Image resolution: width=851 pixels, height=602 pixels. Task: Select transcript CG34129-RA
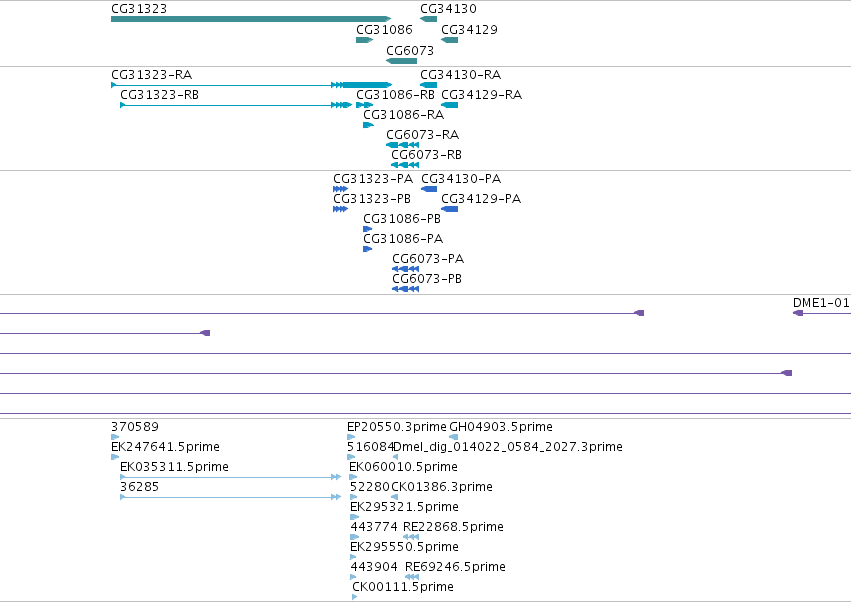point(449,105)
